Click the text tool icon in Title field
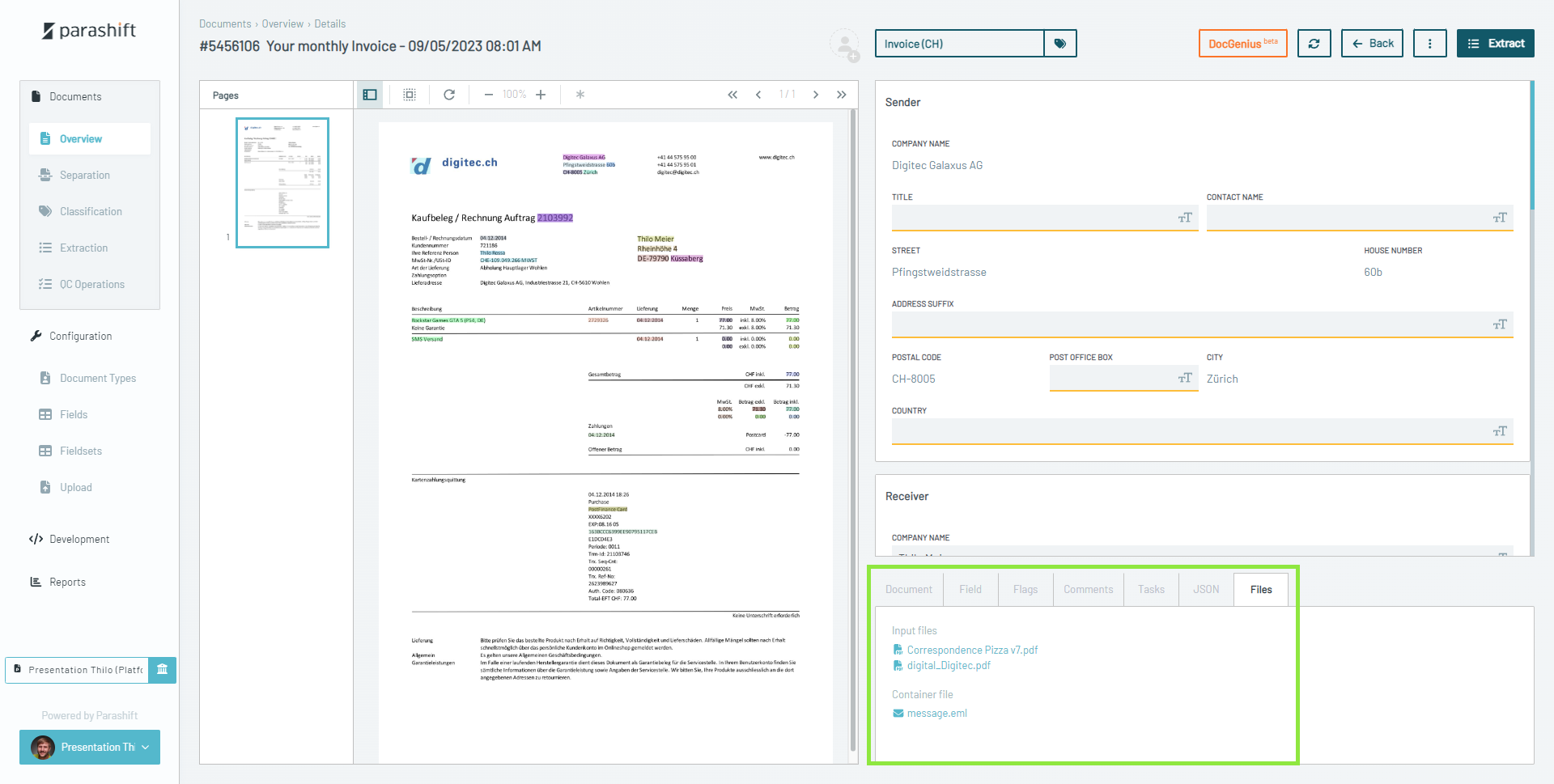The width and height of the screenshot is (1554, 784). click(x=1185, y=218)
